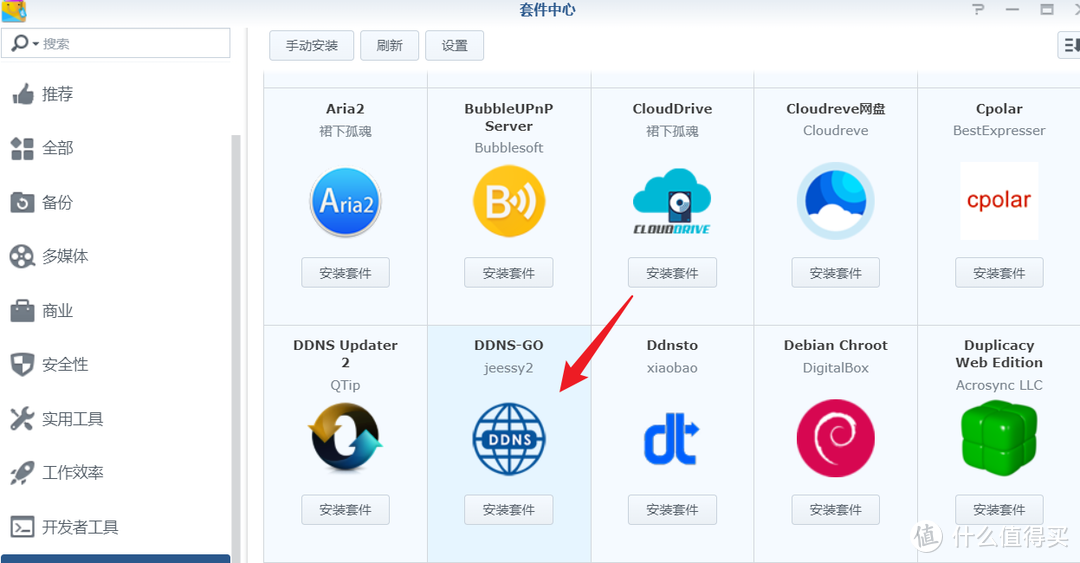Install the Cpolar package
1080x563 pixels.
click(x=999, y=273)
